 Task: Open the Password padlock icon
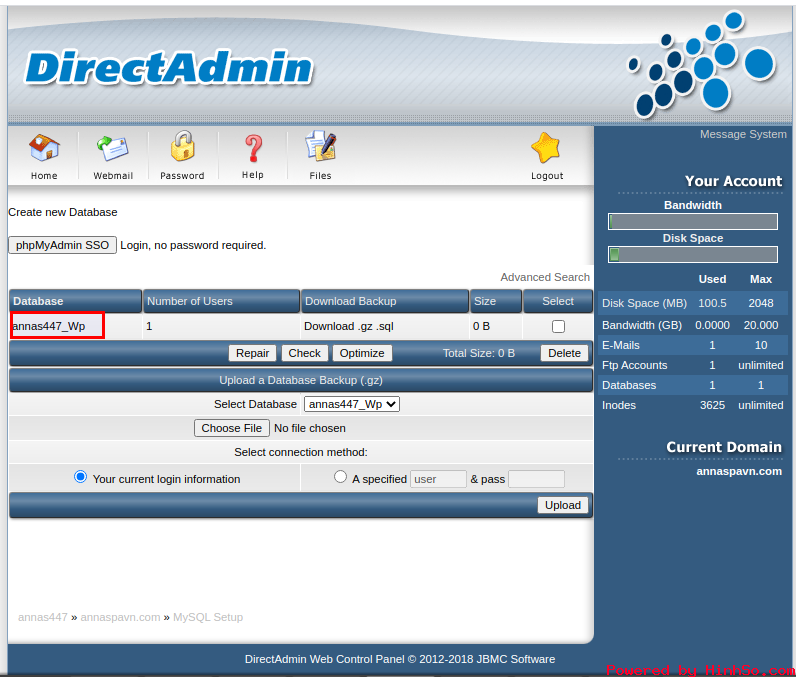182,146
